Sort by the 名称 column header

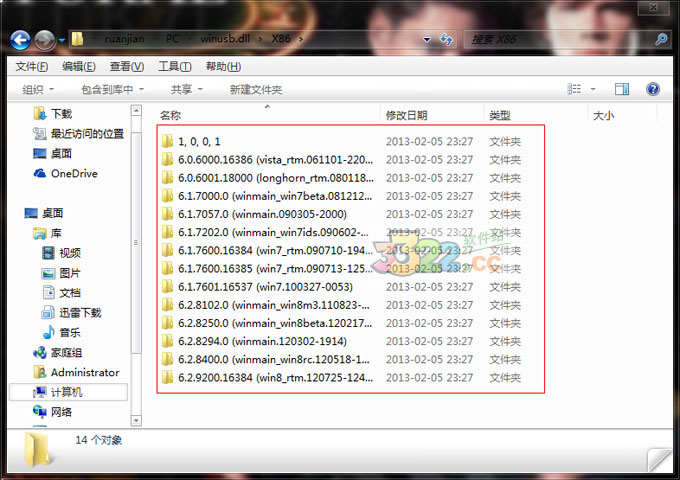(x=170, y=115)
